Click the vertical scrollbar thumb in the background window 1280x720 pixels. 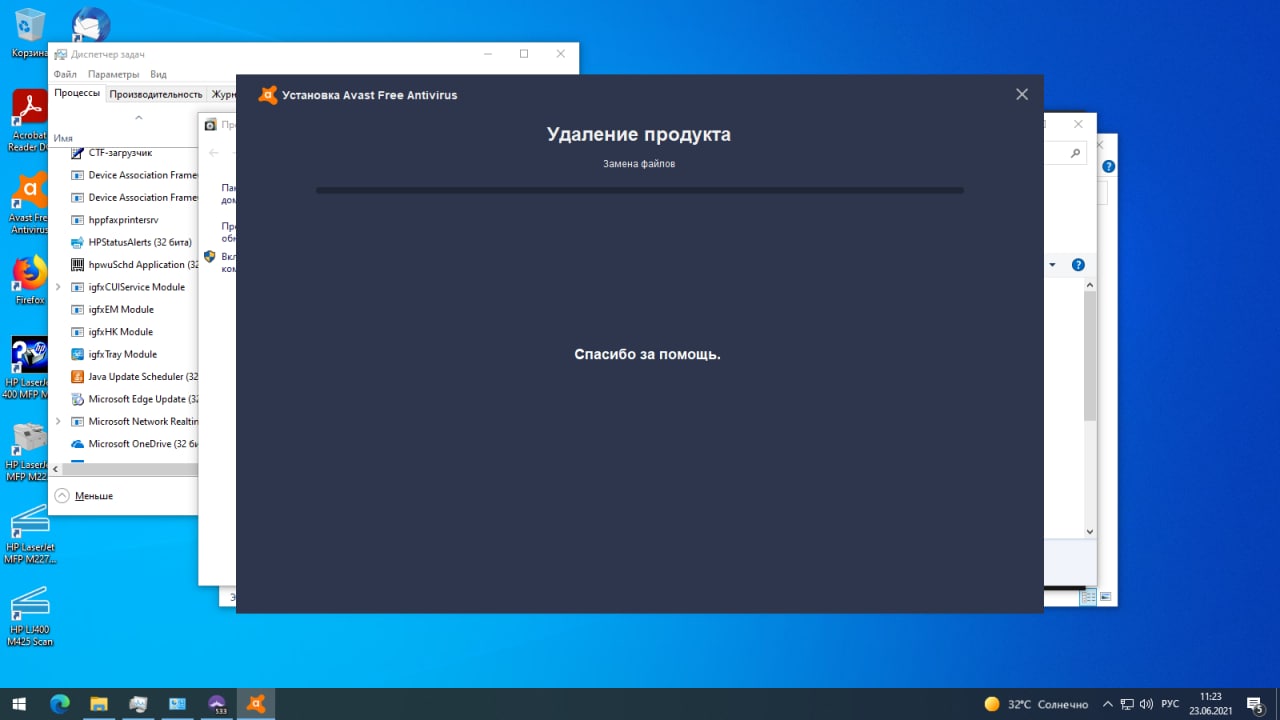click(x=1090, y=356)
